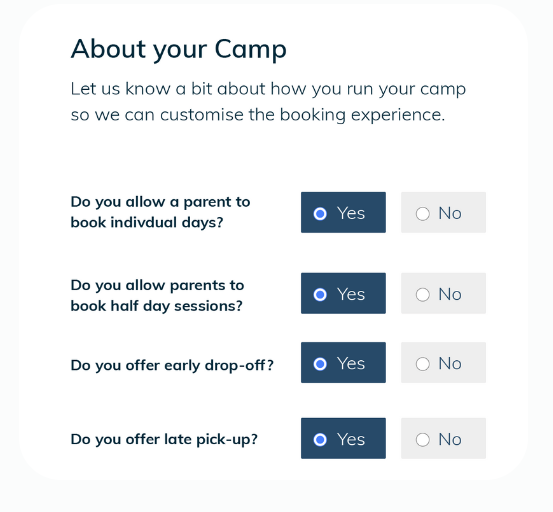Click the filled radio dot in individual days Yes
Screen dimensions: 553x512
point(320,214)
